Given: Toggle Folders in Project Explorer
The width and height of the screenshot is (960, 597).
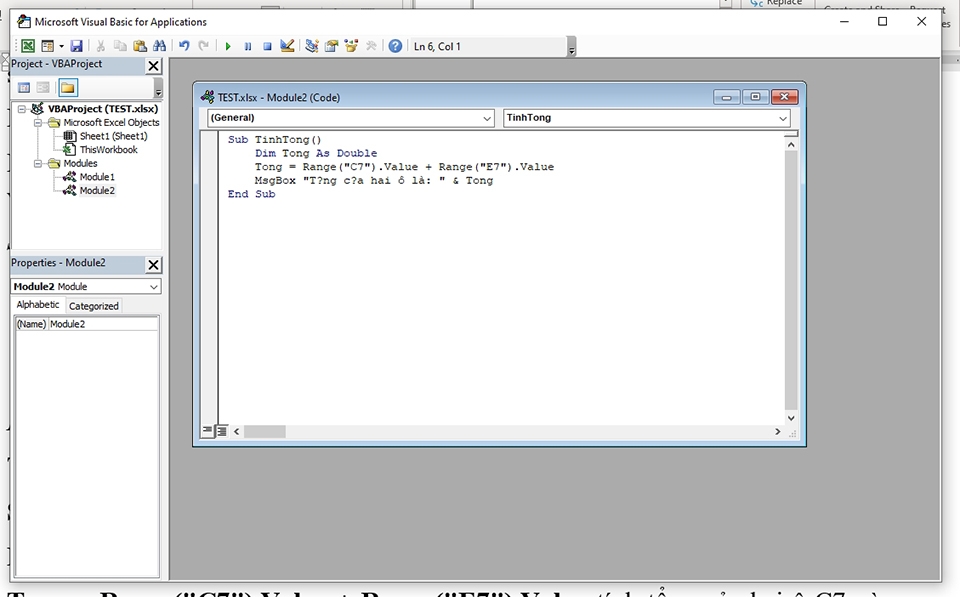Looking at the screenshot, I should click(x=68, y=88).
